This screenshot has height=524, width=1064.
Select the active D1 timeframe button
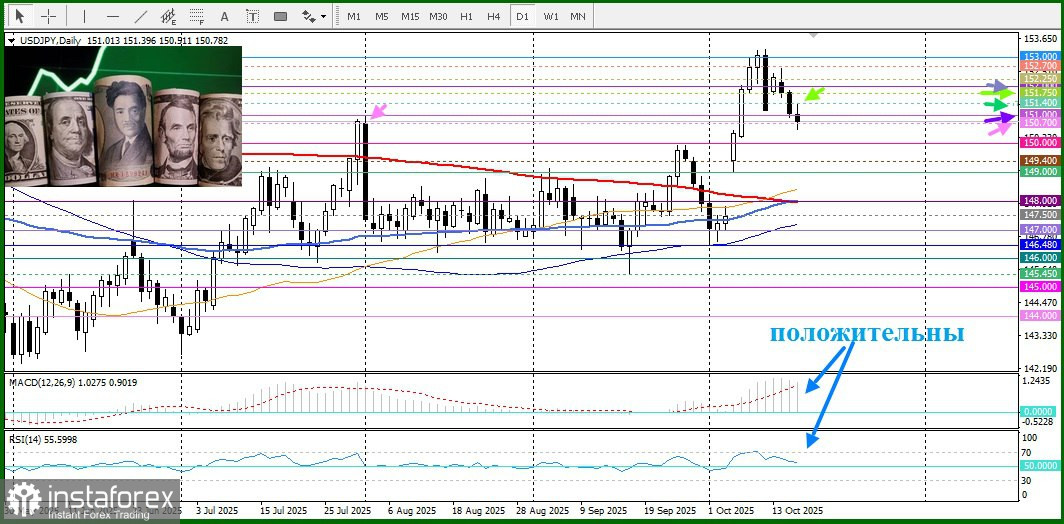[x=522, y=16]
